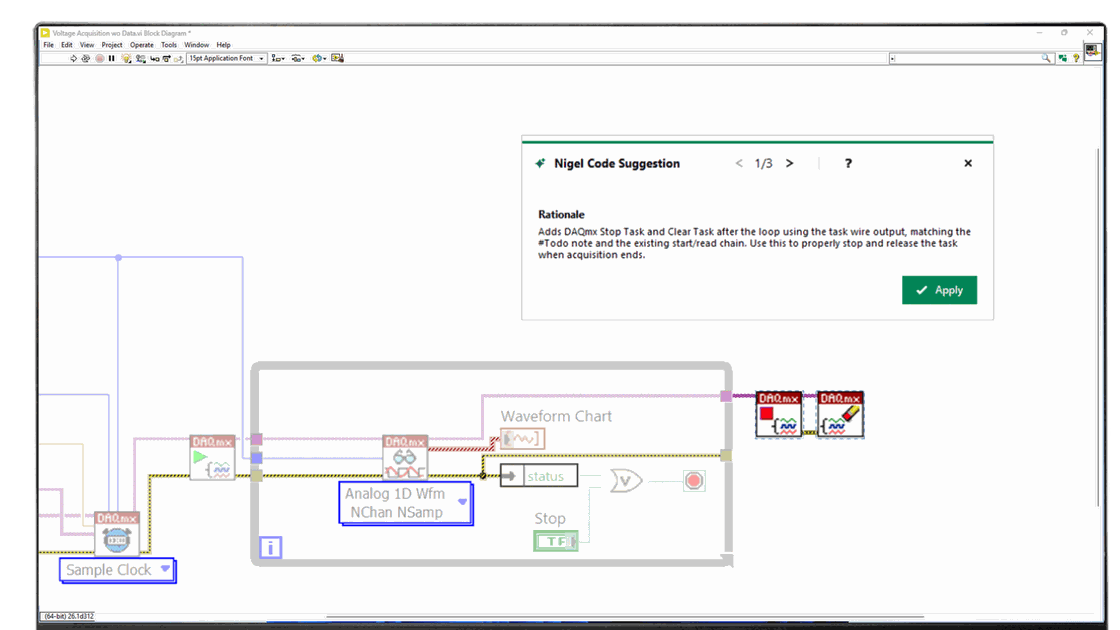Viewport: 1120px width, 630px height.
Task: Click the green chat icon beside search
Action: 1063,59
